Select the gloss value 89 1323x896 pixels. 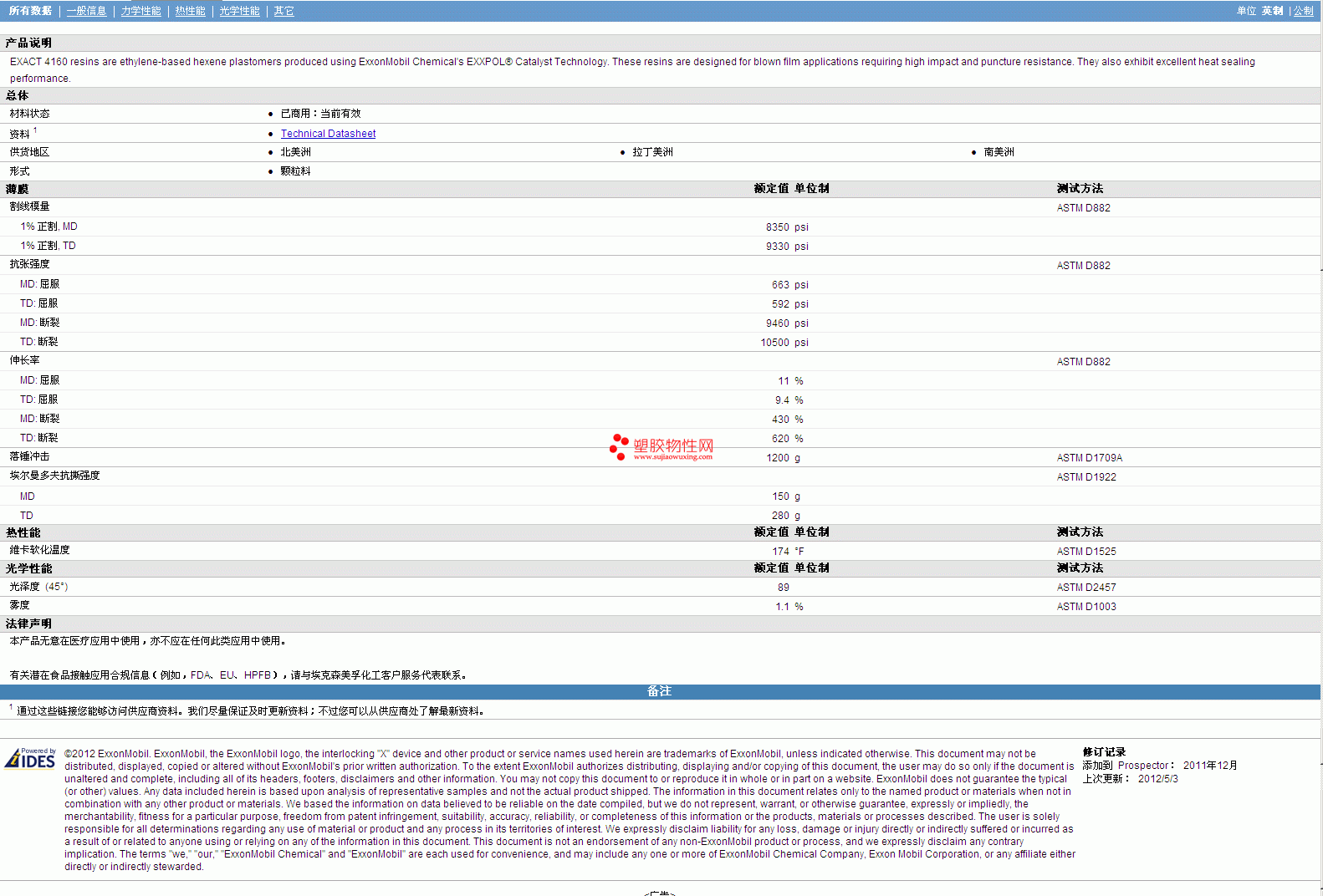784,588
